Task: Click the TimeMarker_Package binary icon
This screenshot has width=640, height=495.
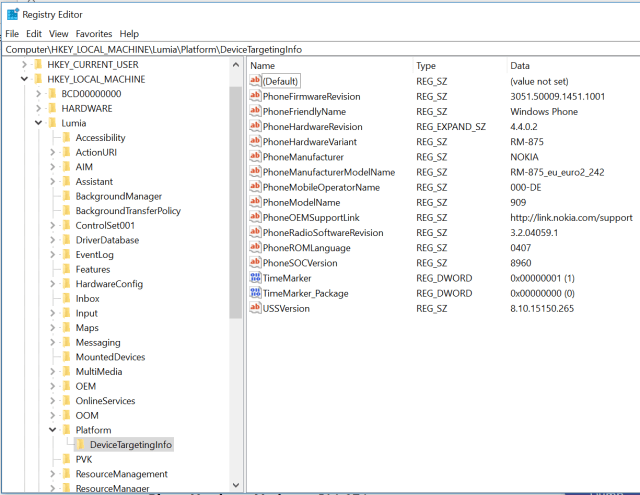Action: coord(255,293)
